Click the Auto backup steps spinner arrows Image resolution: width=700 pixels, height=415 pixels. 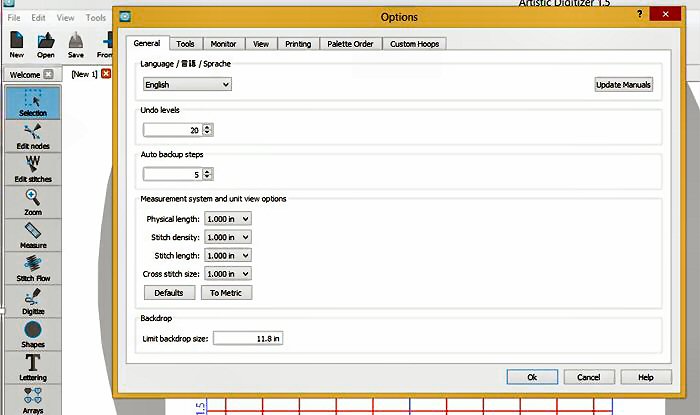(x=207, y=174)
